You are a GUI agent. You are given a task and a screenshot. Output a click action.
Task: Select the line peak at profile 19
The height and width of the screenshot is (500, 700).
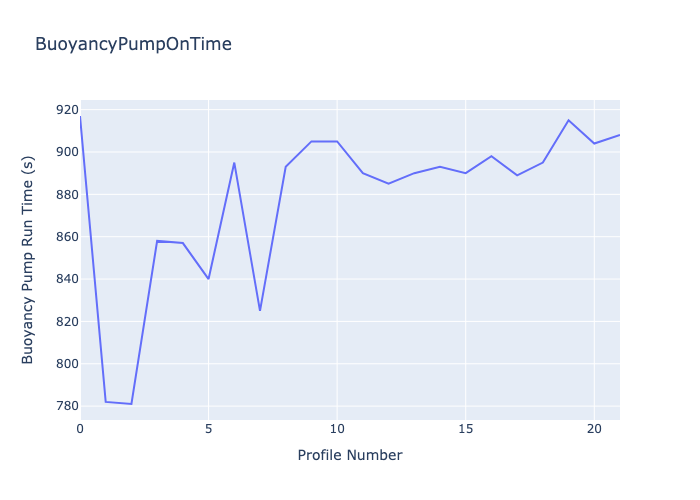568,120
